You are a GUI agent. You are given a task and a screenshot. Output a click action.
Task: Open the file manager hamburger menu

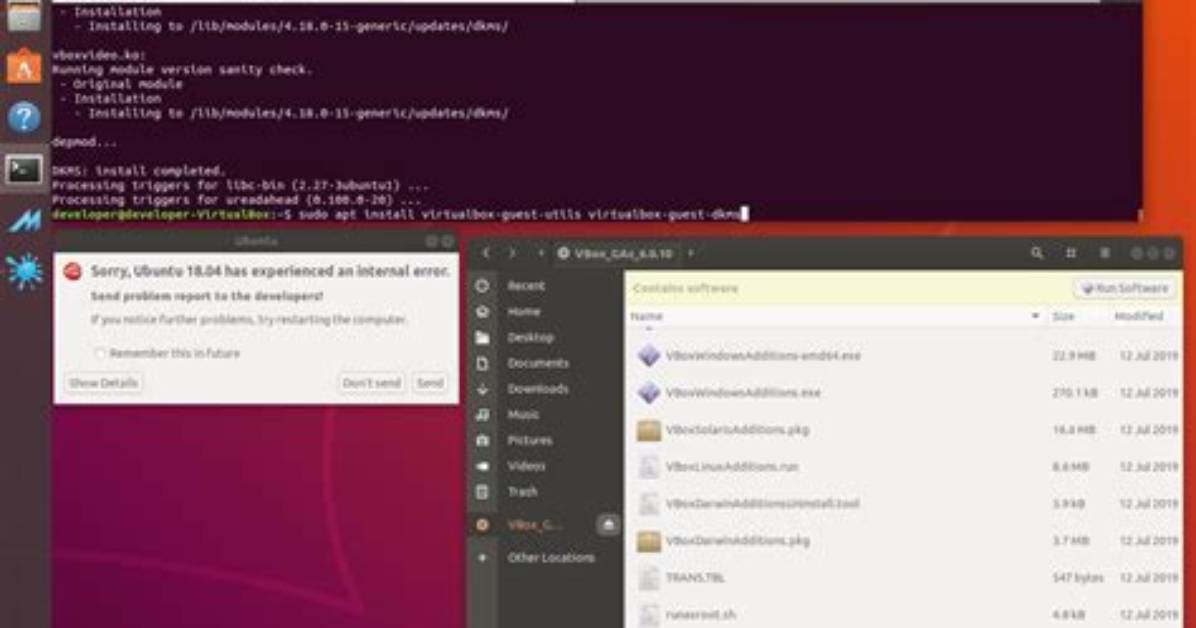(x=1104, y=253)
